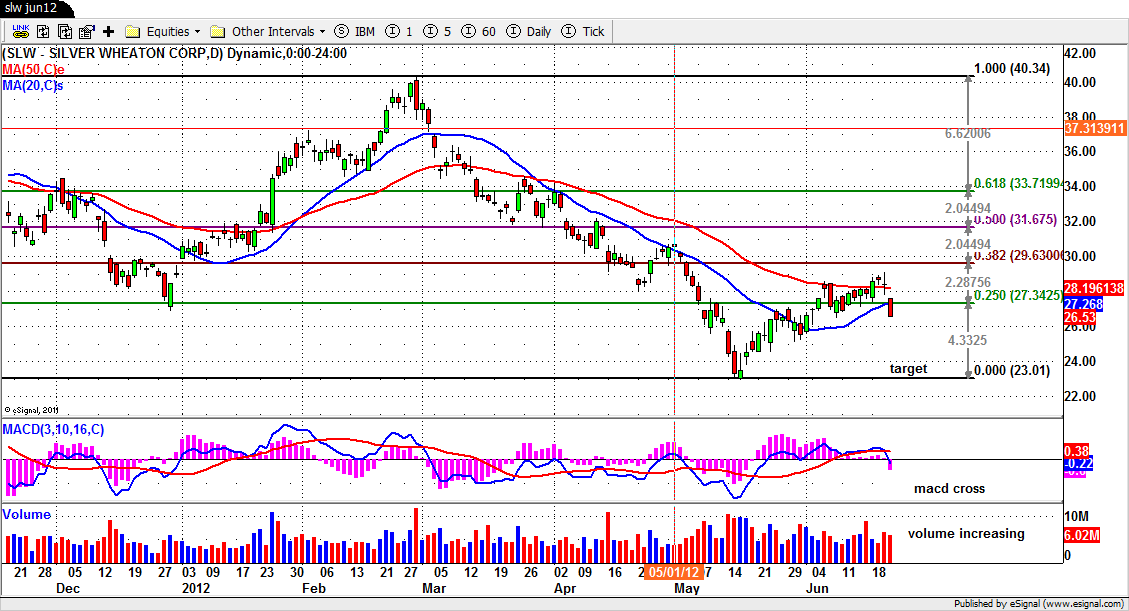Viewport: 1129px width, 611px height.
Task: Click the Volume study label
Action: pos(27,515)
